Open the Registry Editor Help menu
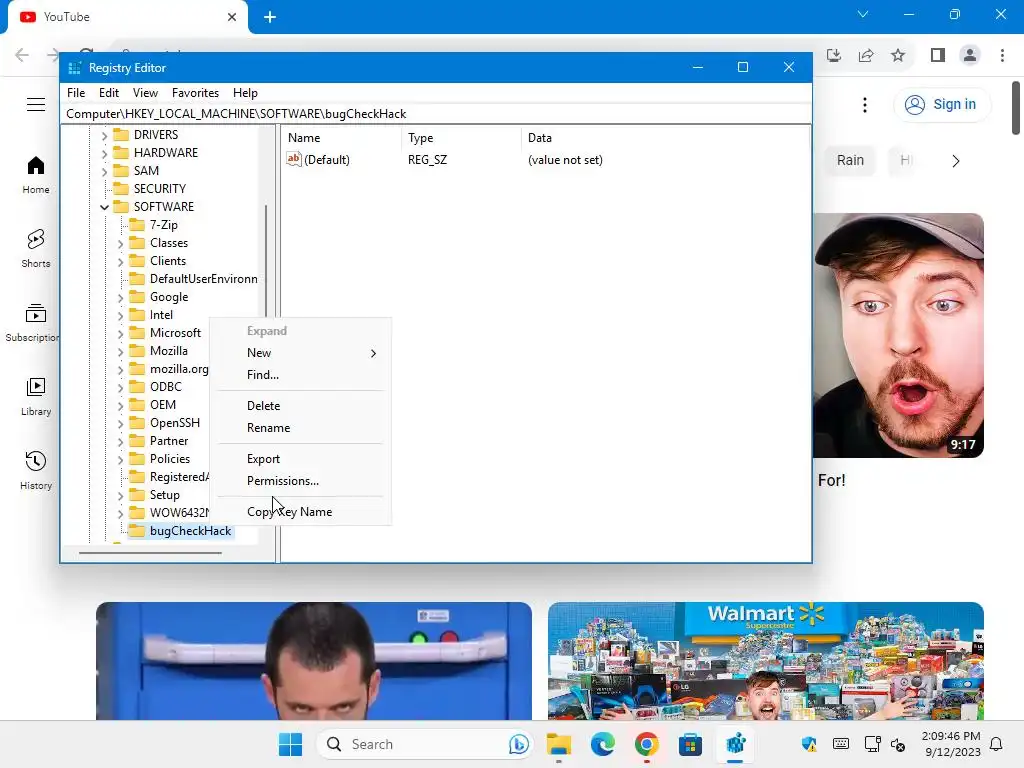Screen dimensions: 1024x768 point(246,93)
